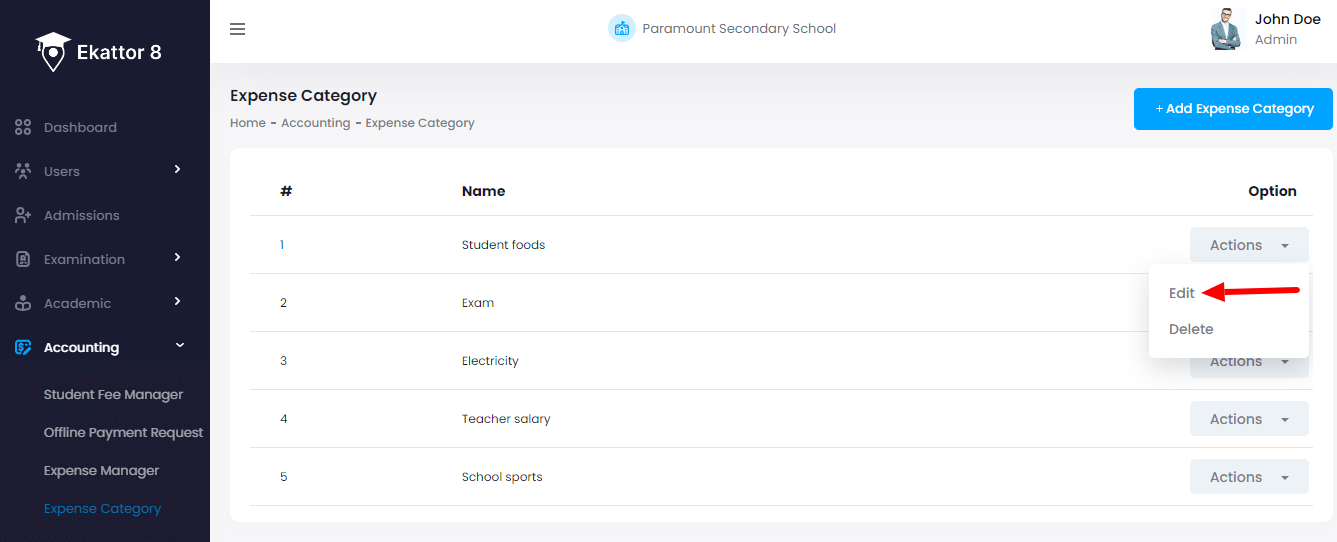The width and height of the screenshot is (1337, 542).
Task: Click the Add Expense Category button
Action: [x=1232, y=109]
